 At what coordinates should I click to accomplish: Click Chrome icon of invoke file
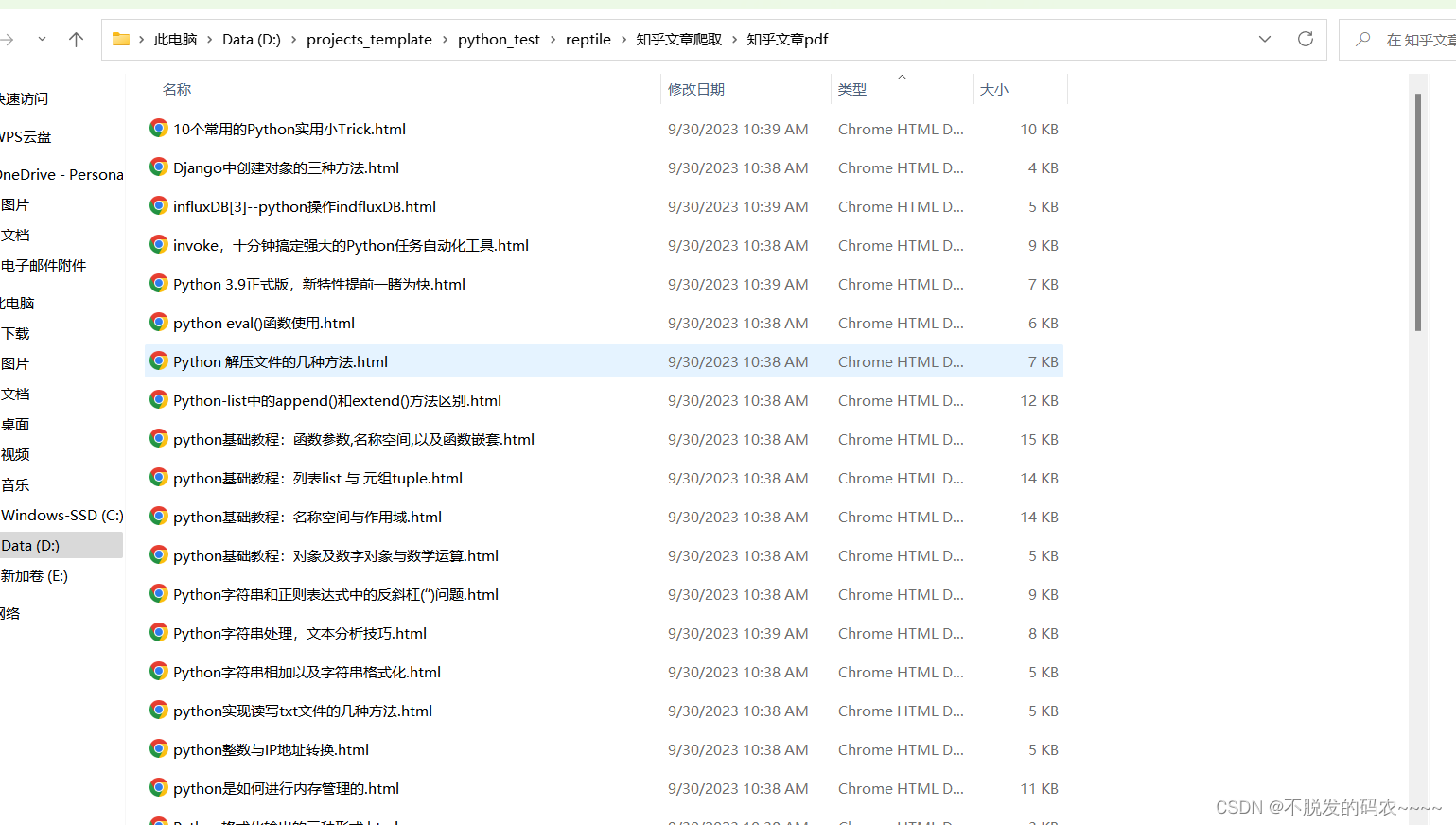159,244
